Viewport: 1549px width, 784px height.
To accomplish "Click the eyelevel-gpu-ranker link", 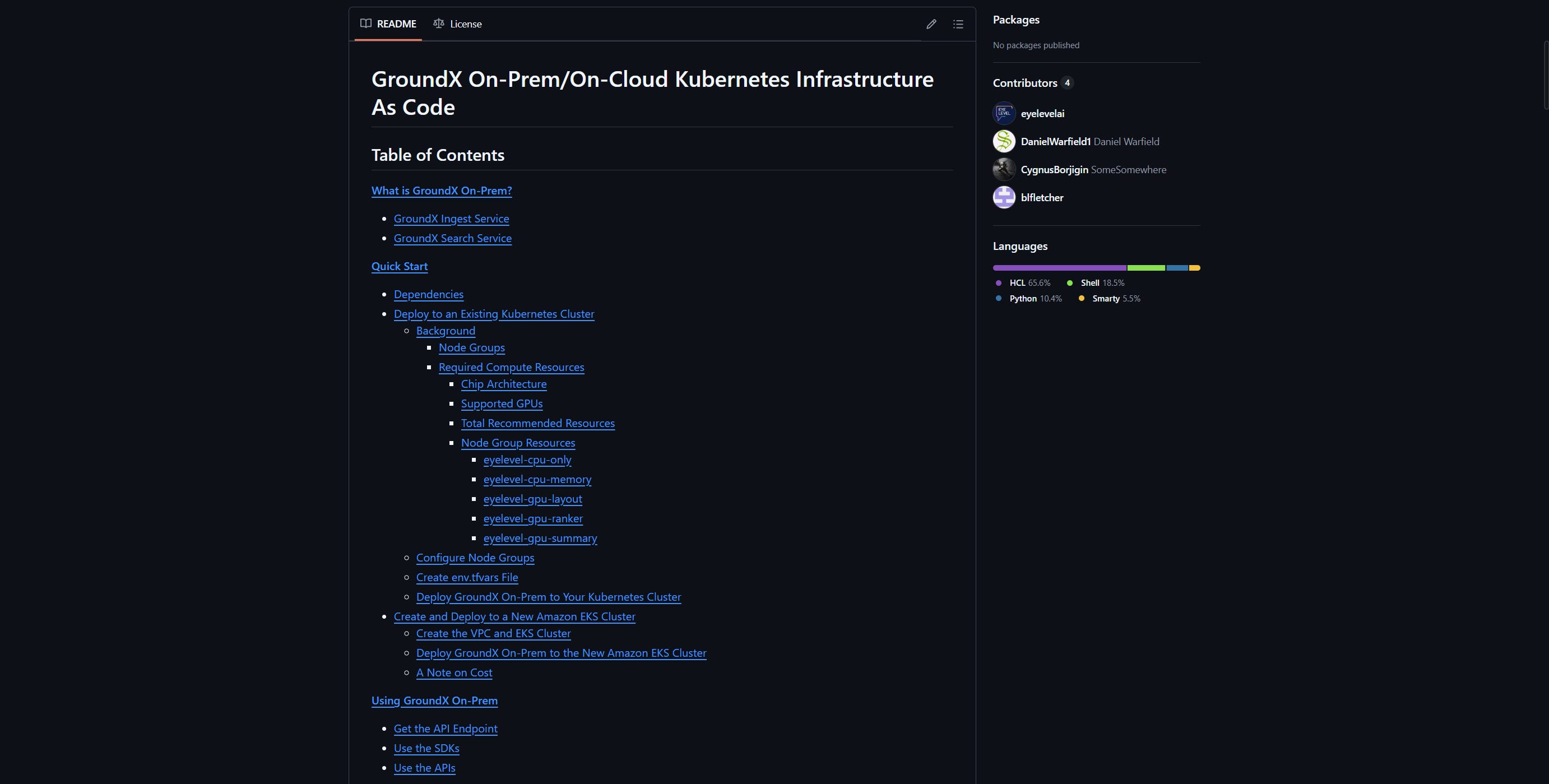I will pyautogui.click(x=533, y=518).
